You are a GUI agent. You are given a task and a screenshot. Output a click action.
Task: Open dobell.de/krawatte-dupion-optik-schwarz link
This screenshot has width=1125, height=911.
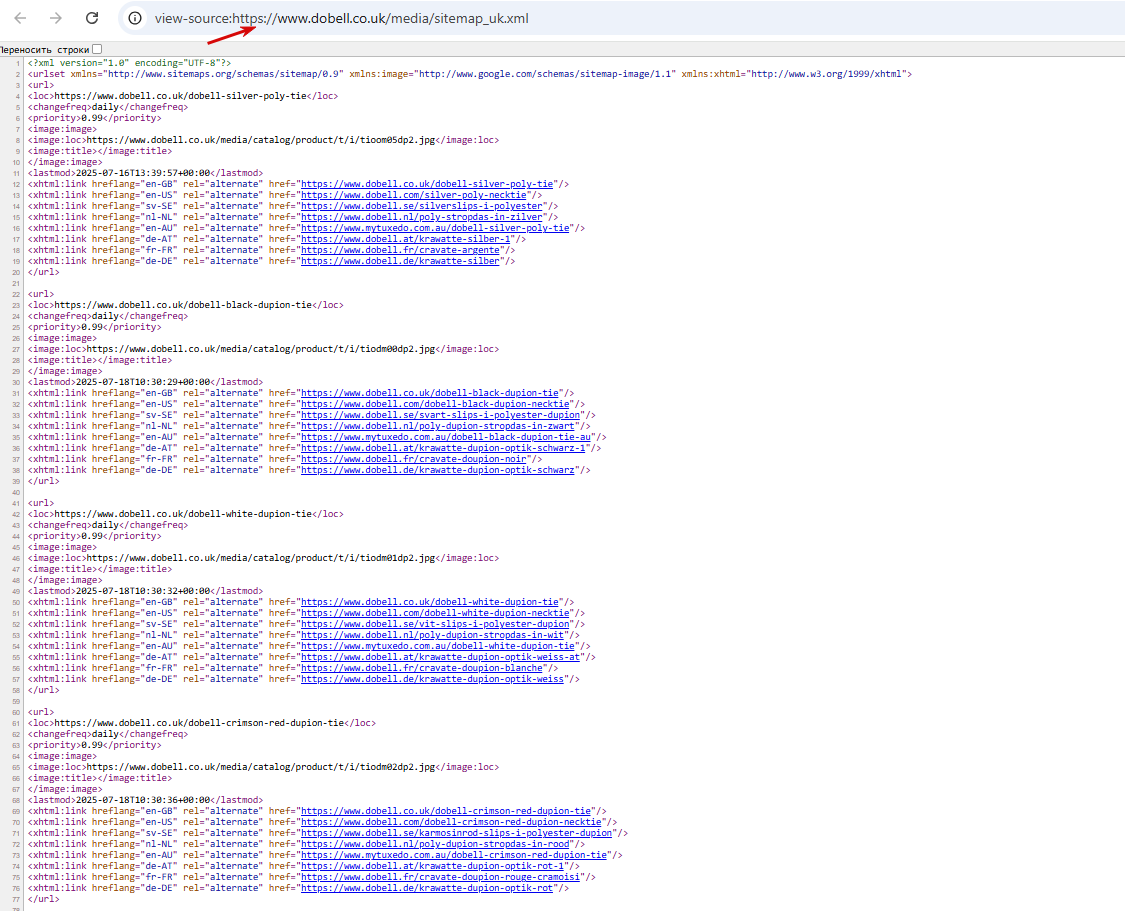point(438,470)
